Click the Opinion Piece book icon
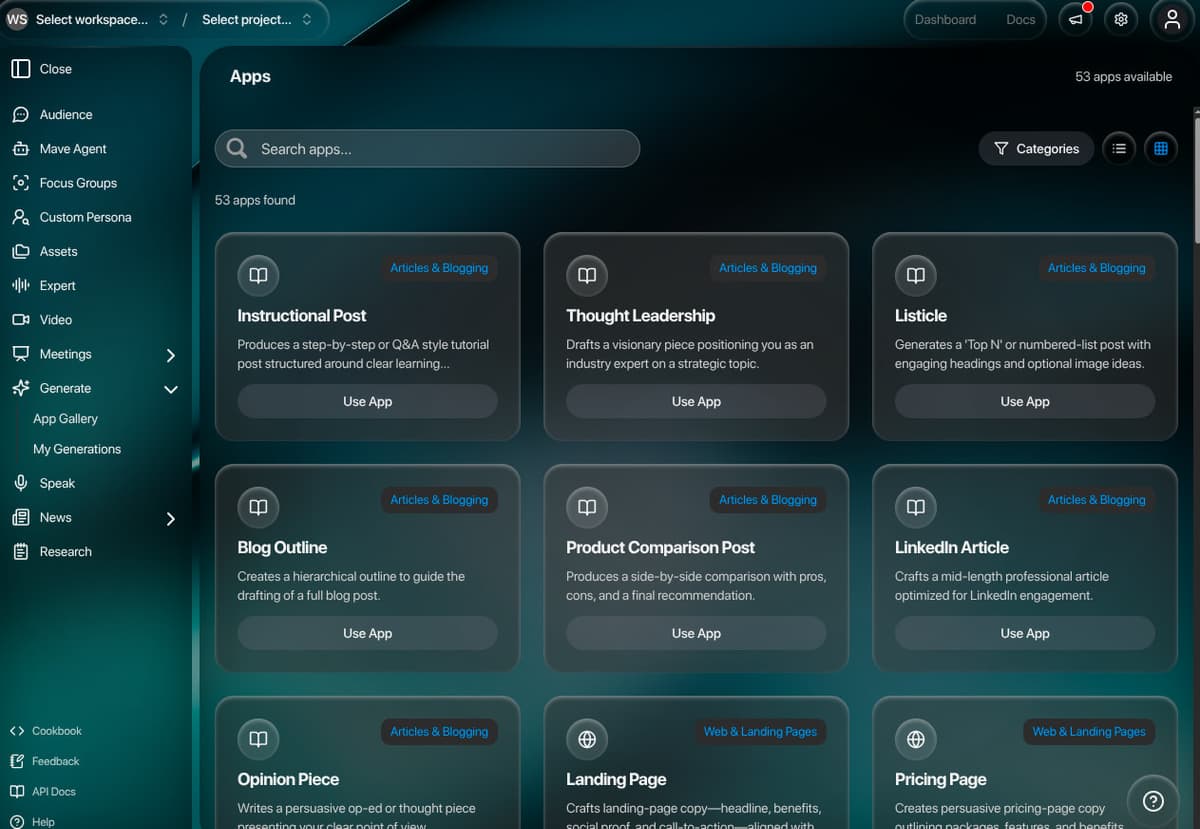Viewport: 1200px width, 829px height. (x=258, y=739)
